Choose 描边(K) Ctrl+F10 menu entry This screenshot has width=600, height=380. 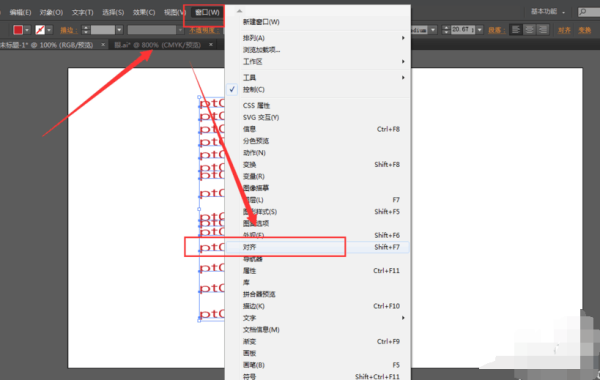318,306
